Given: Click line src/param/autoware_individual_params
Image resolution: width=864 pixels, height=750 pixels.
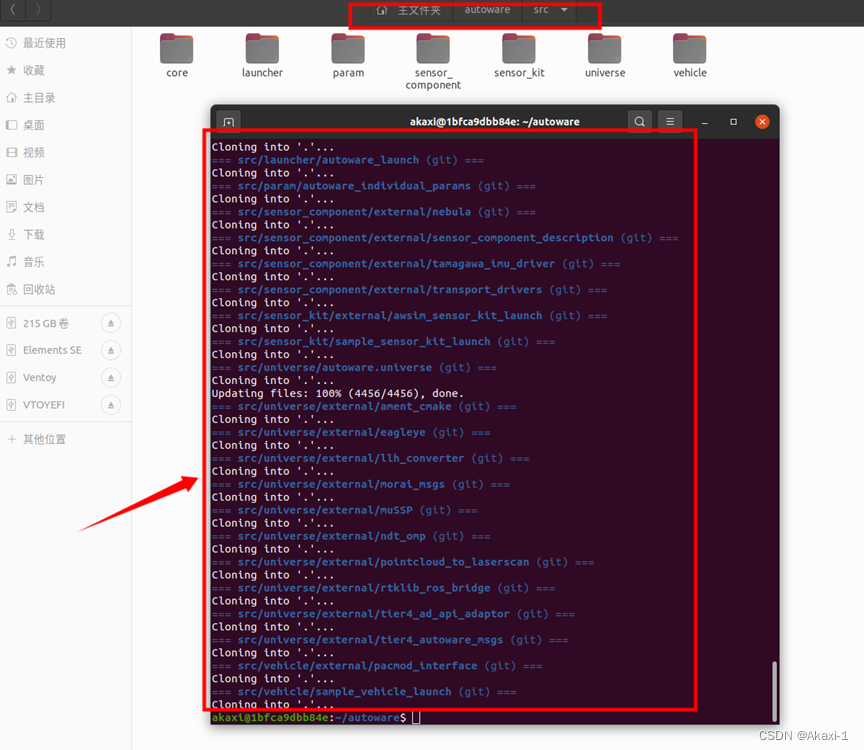Looking at the screenshot, I should [x=374, y=186].
